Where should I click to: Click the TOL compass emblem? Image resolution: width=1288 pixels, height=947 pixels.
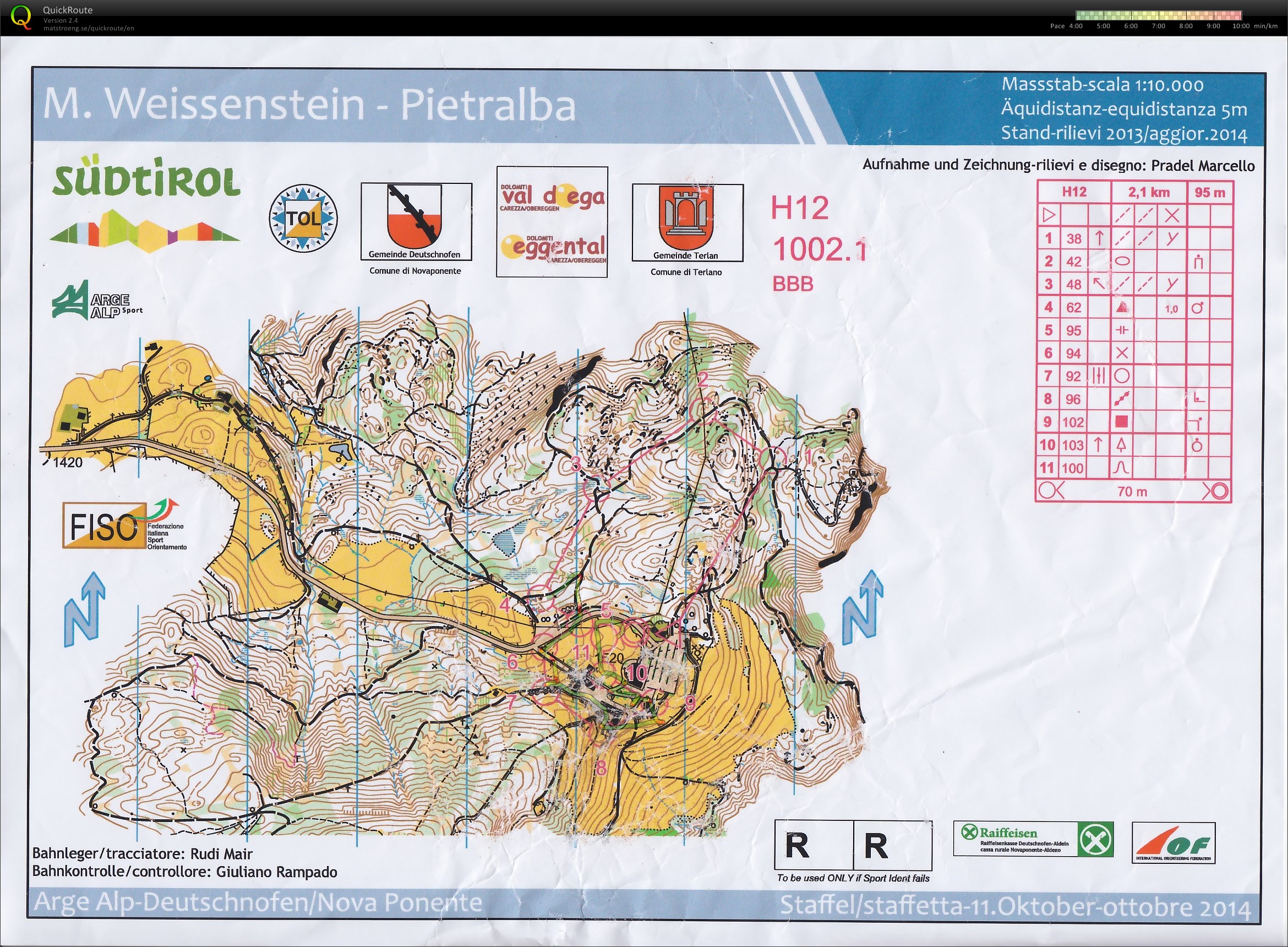pos(303,219)
